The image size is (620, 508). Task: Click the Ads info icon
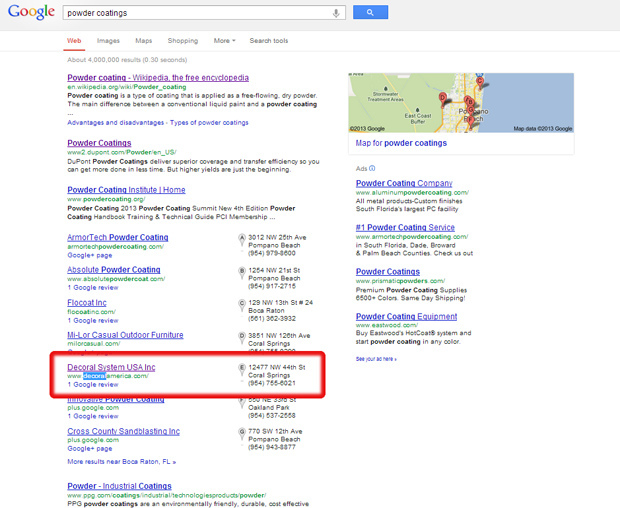(x=374, y=169)
